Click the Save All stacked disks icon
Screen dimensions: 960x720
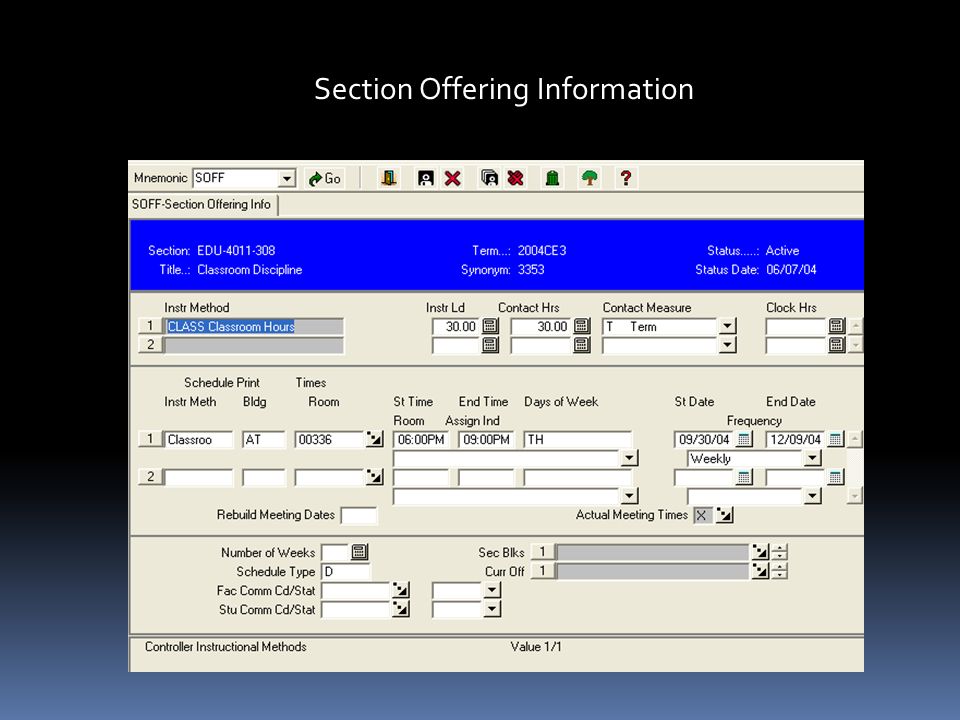(x=489, y=178)
